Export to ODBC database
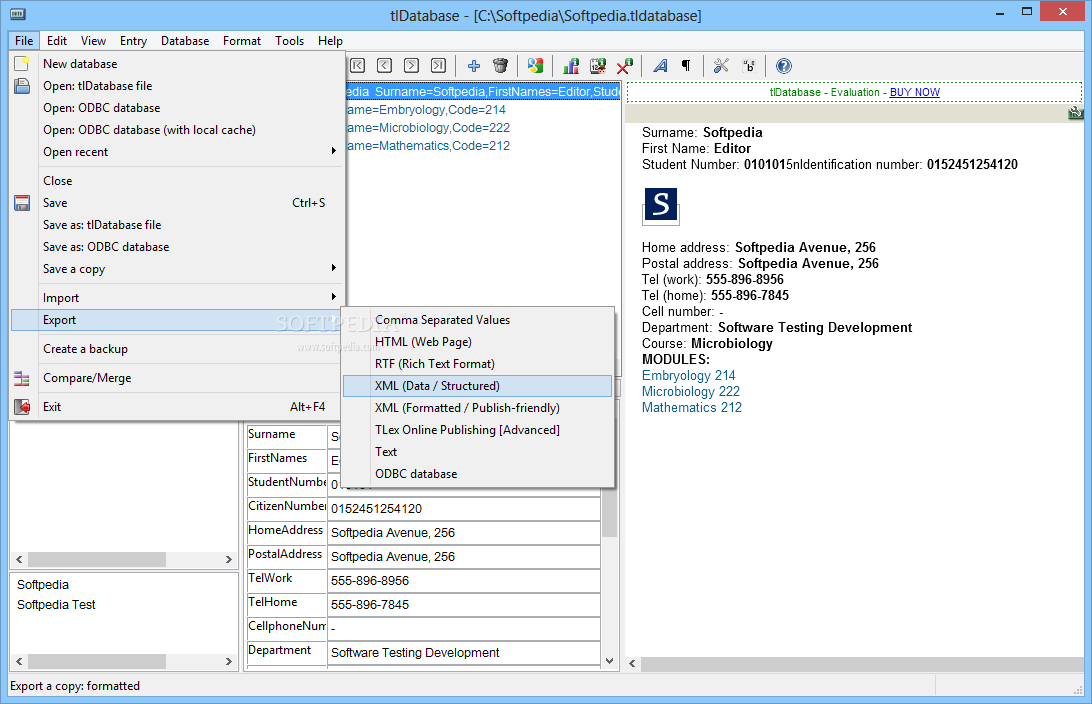Screen dimensions: 1092x704 (477, 474)
